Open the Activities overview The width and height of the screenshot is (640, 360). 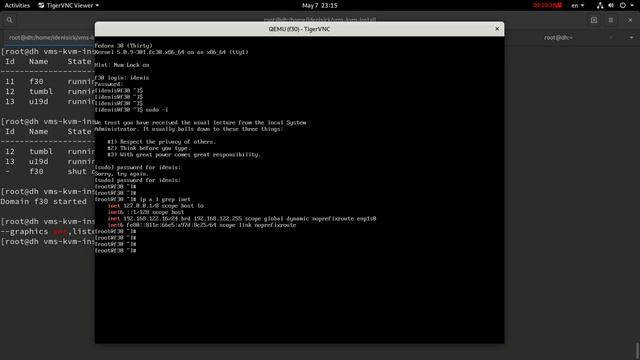click(17, 5)
